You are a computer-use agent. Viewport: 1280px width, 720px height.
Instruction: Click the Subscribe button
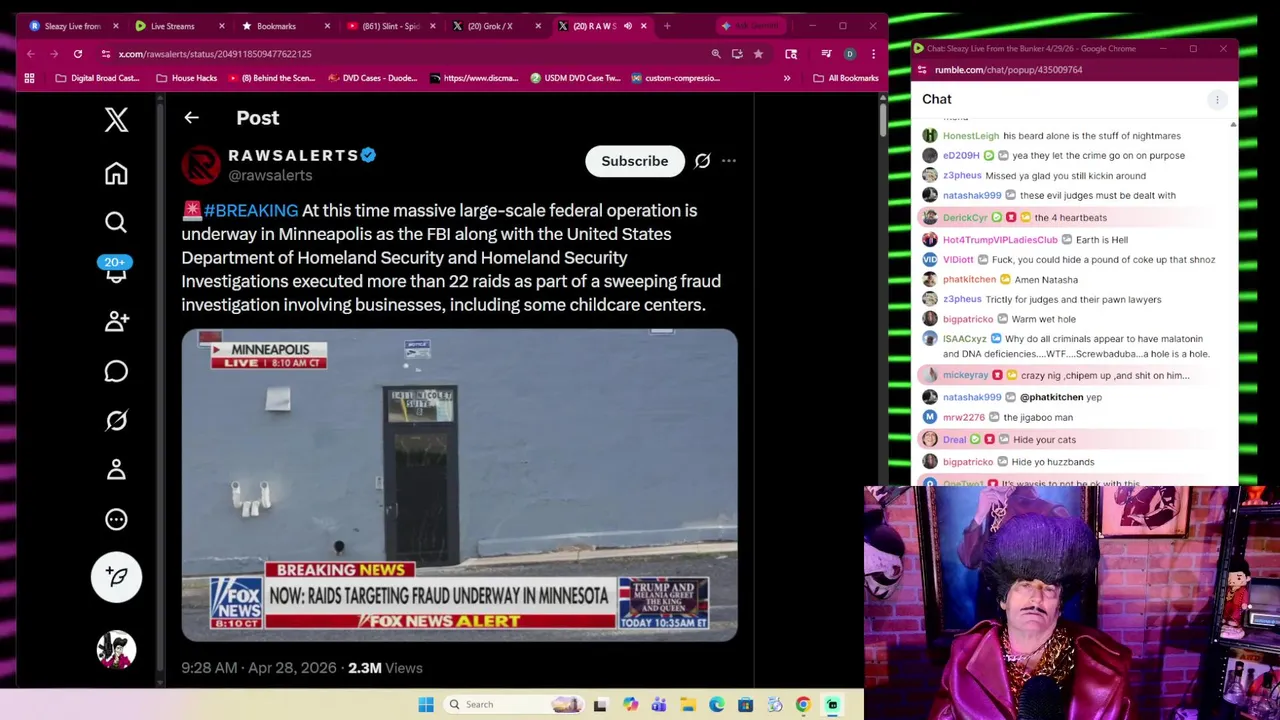635,161
